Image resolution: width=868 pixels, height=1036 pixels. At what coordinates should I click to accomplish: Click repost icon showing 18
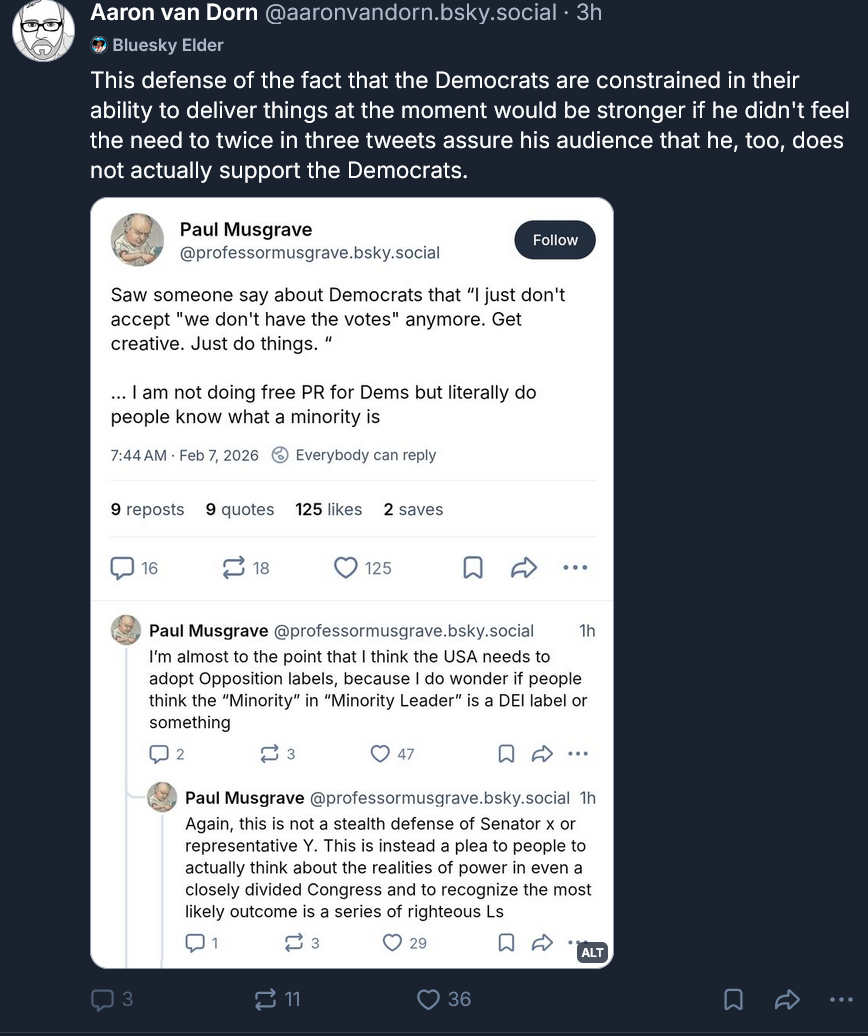234,568
